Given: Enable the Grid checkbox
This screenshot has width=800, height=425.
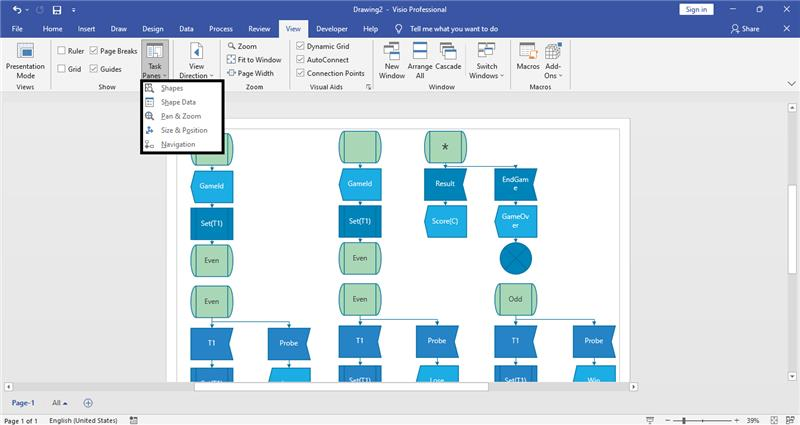Looking at the screenshot, I should point(61,68).
